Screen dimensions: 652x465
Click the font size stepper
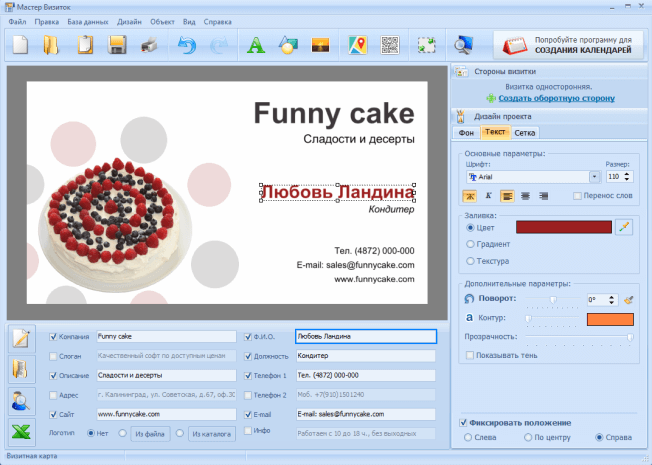pos(627,176)
